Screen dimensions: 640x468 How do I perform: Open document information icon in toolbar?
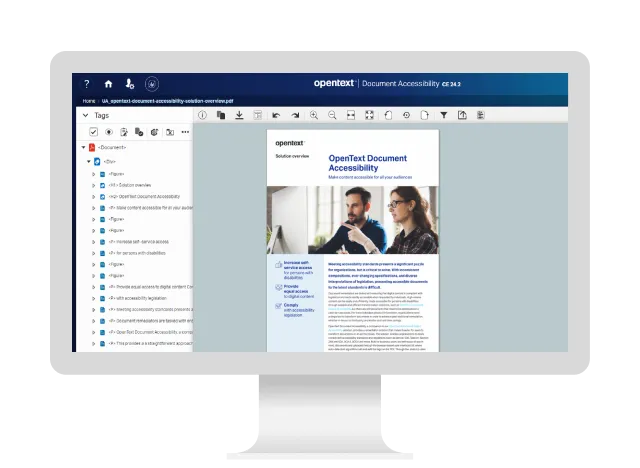(202, 115)
